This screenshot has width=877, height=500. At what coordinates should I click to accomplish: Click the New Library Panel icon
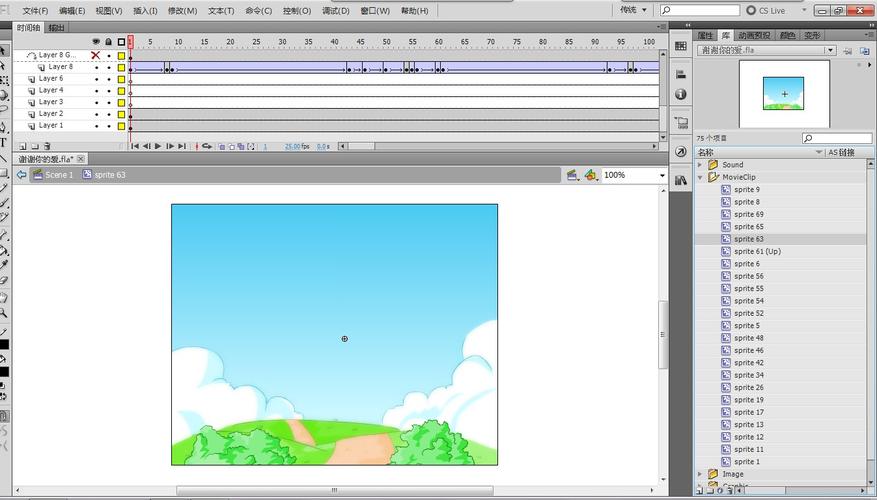[x=865, y=50]
